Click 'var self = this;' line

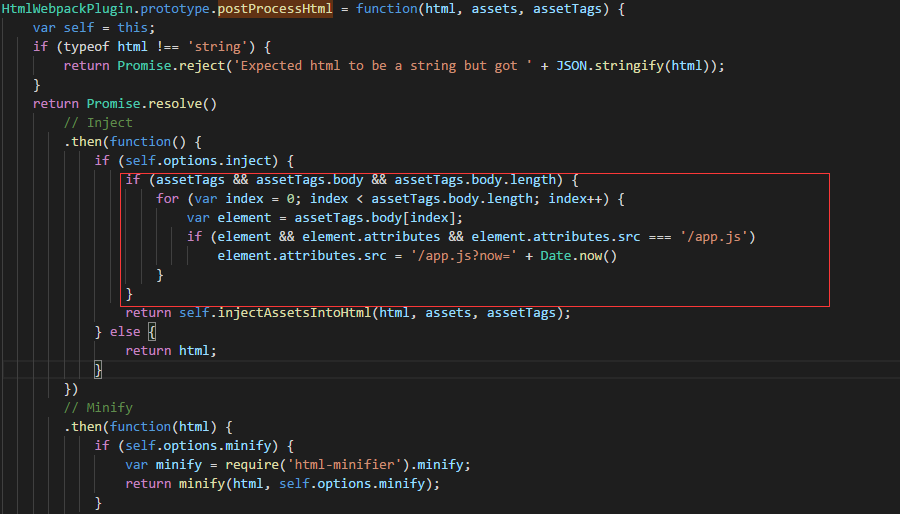(94, 28)
